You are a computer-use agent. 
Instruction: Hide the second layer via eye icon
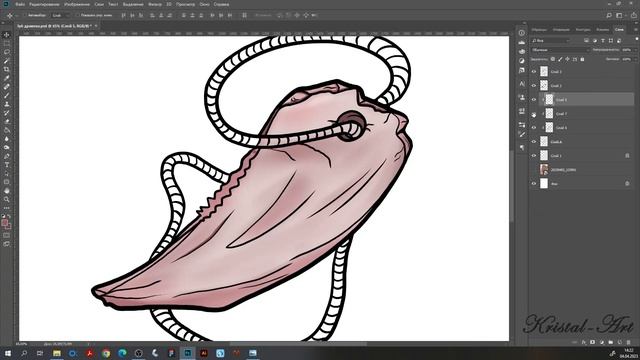tap(533, 86)
